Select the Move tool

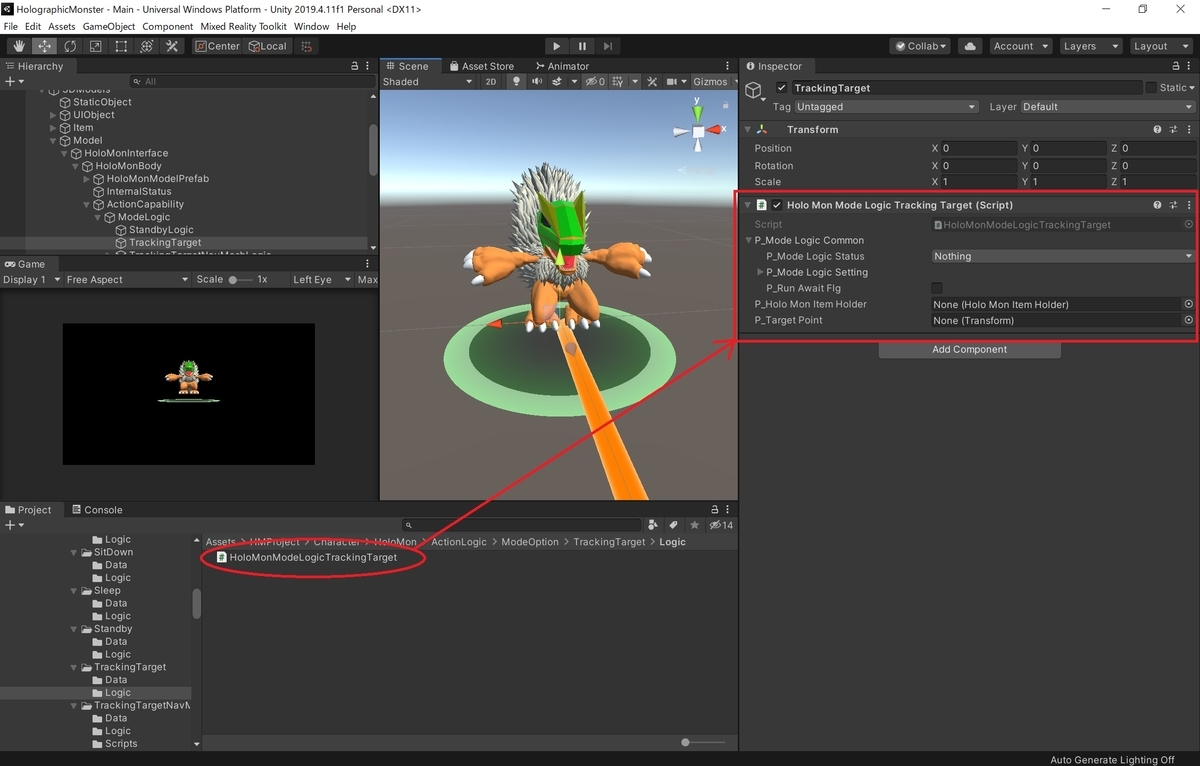click(45, 46)
